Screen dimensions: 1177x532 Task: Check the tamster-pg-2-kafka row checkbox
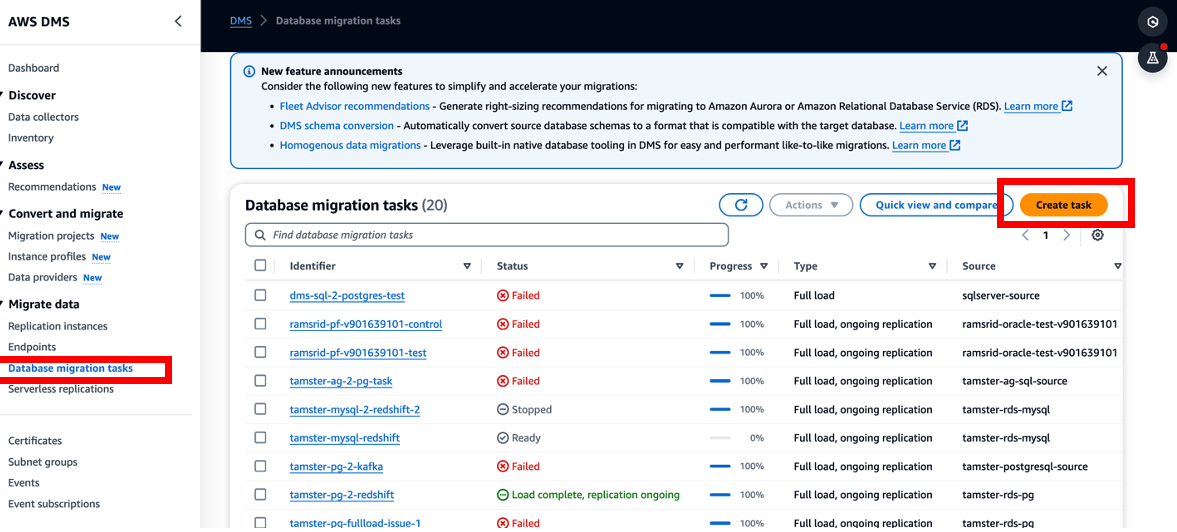(x=260, y=467)
